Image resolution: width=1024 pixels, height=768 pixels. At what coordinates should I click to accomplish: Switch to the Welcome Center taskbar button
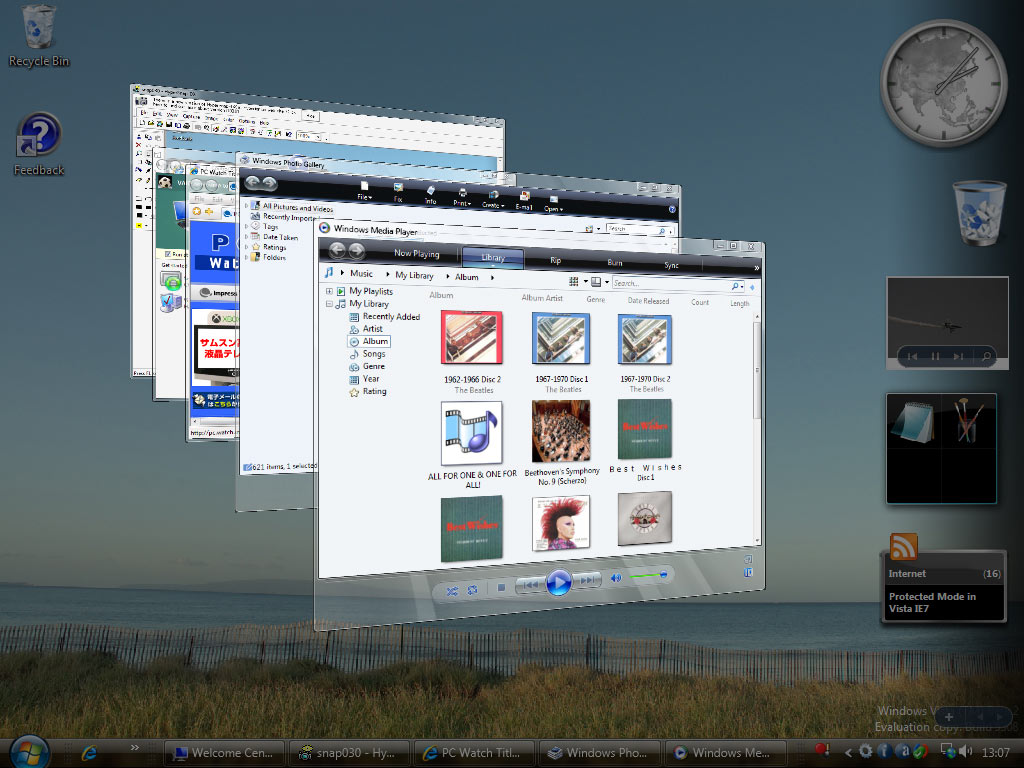(x=224, y=753)
